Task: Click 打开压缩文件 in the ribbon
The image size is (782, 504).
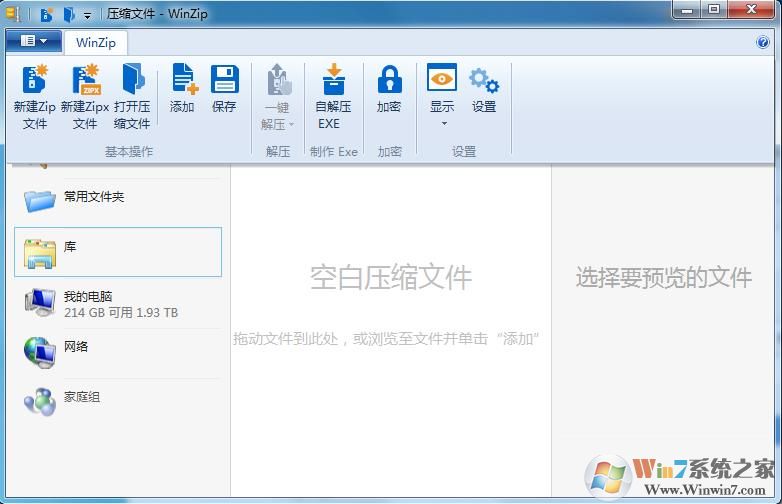Action: [132, 80]
